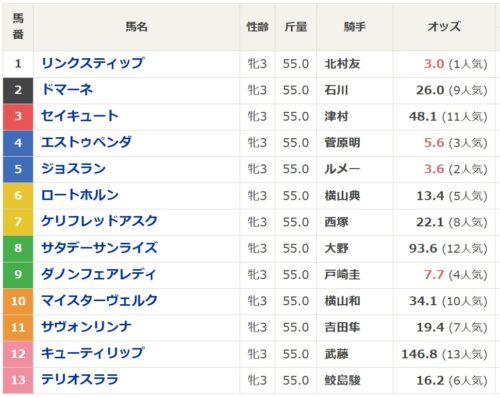Open サタデーサンライズ horse page
This screenshot has width=500, height=397.
99,248
